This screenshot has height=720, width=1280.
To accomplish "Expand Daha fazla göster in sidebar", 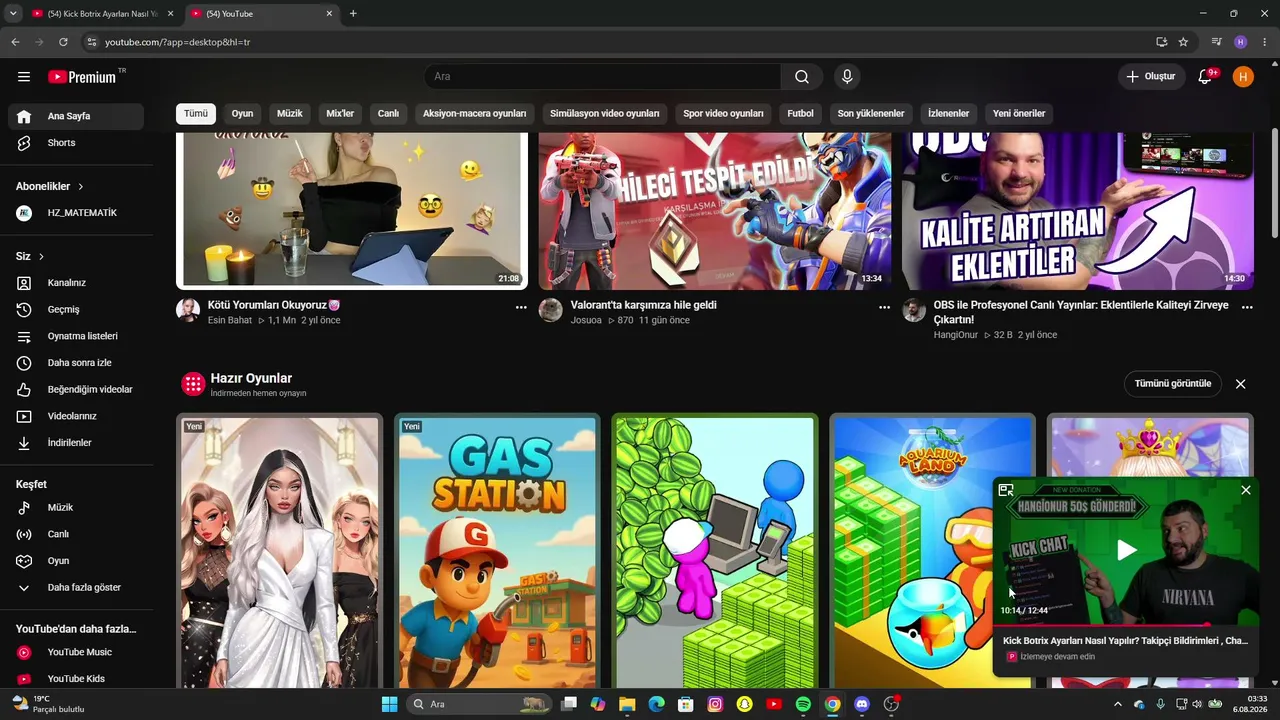I will pos(76,588).
